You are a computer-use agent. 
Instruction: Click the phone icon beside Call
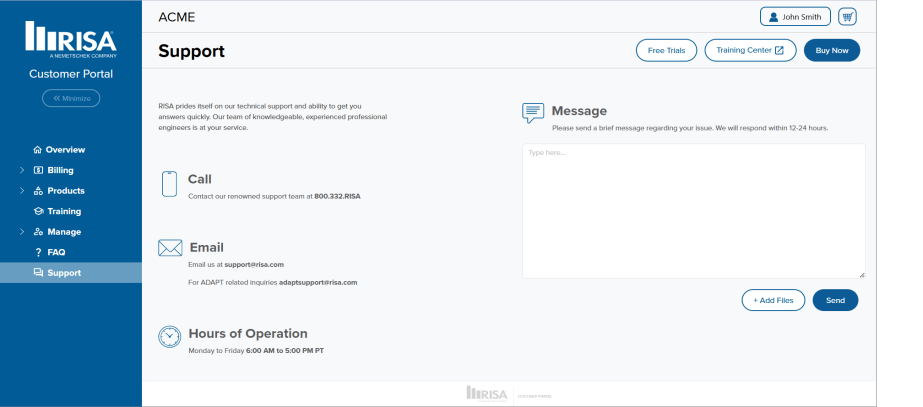click(x=169, y=184)
